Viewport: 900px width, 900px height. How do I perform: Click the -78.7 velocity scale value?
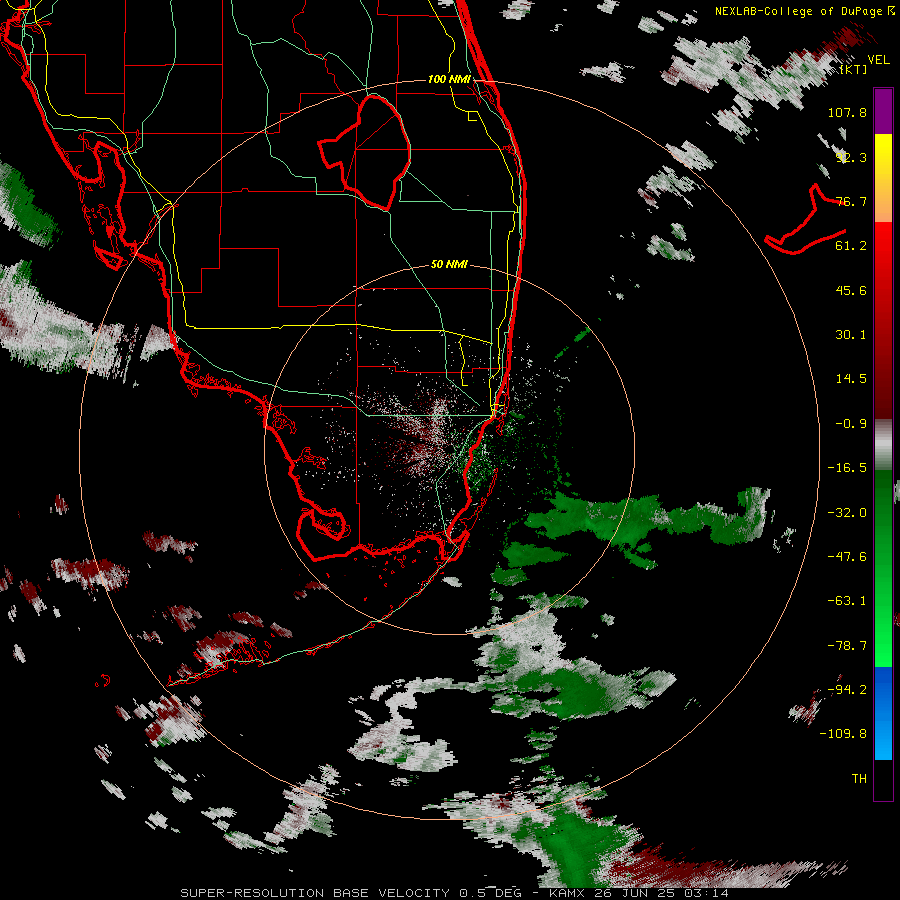click(x=847, y=646)
